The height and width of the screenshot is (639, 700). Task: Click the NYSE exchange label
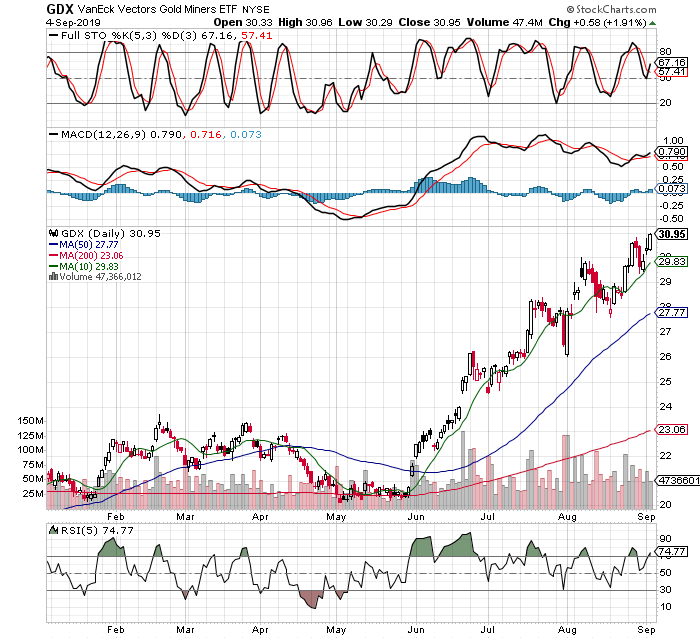[x=256, y=10]
